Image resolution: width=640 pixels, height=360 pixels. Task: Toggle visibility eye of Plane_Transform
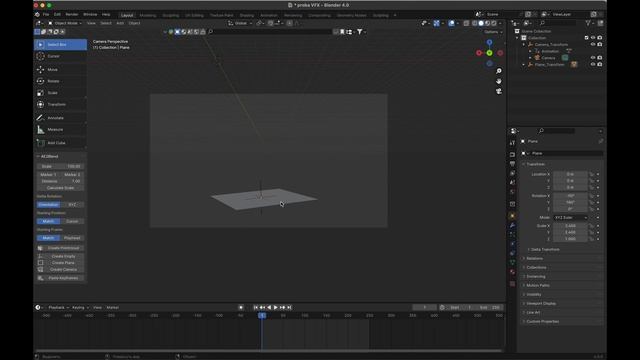[593, 64]
